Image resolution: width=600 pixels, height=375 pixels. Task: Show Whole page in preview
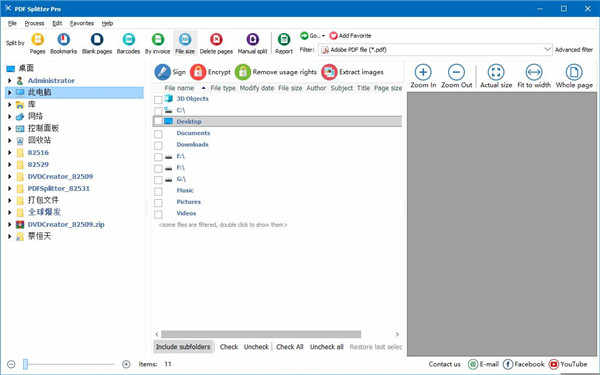574,72
